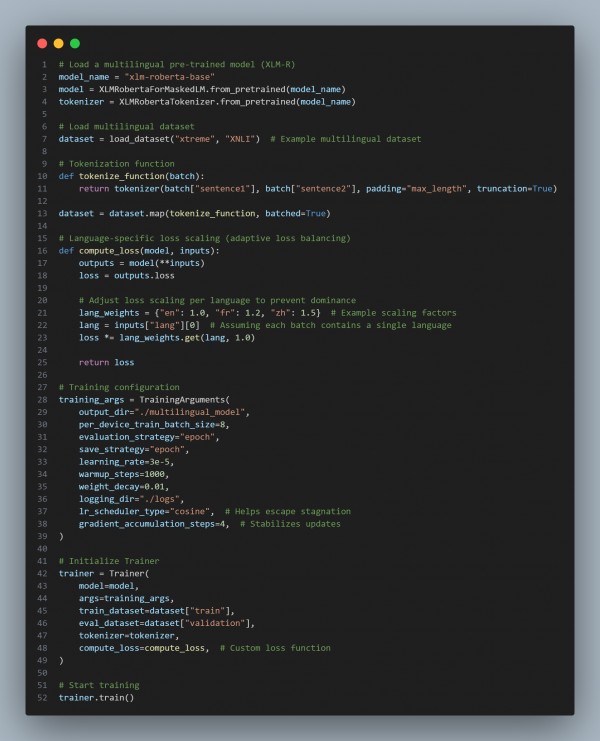Click warmup_steps=1000
The image size is (600, 741).
click(x=121, y=474)
